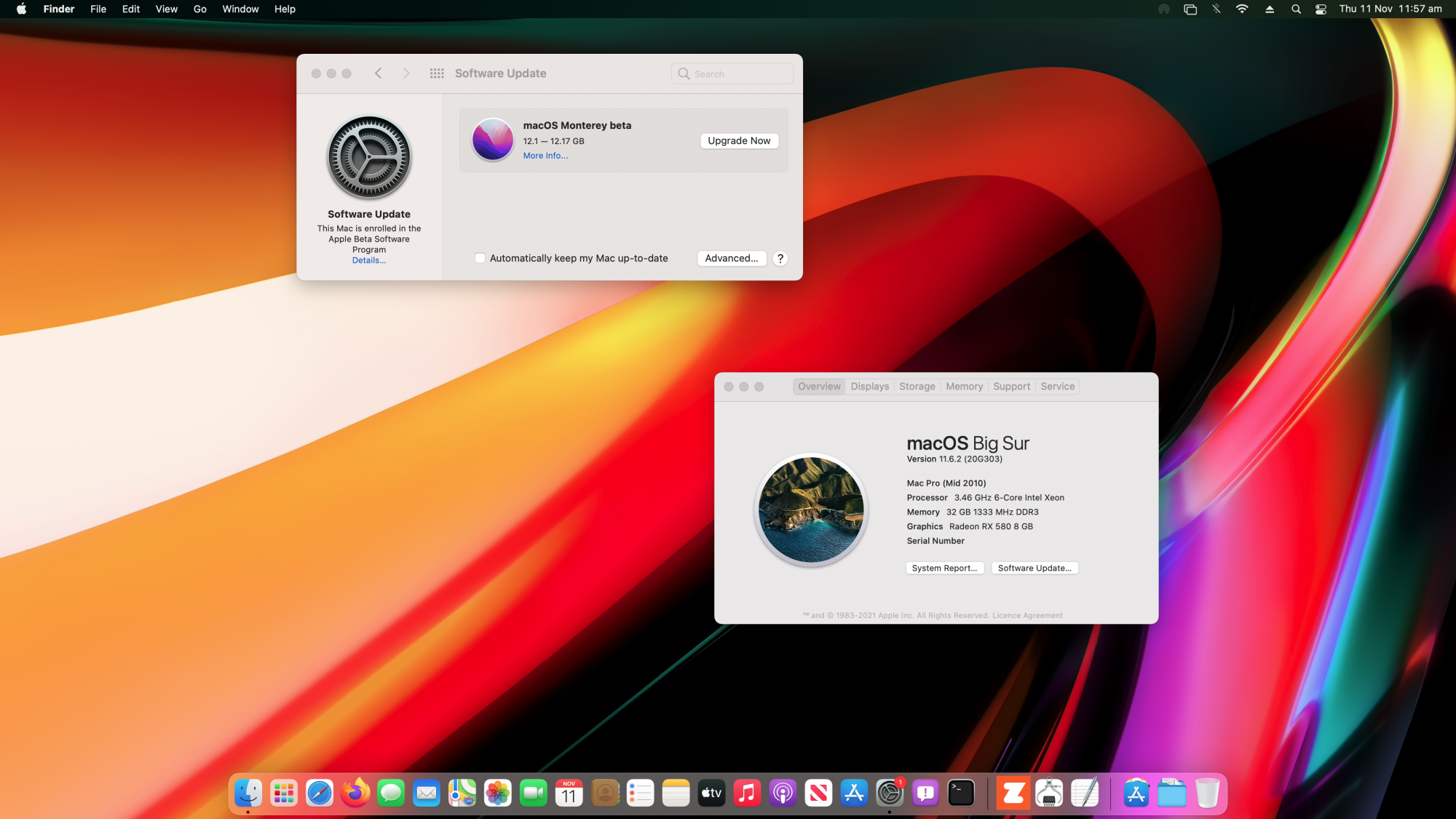1456x819 pixels.
Task: Click the App Store icon in dock
Action: [854, 793]
